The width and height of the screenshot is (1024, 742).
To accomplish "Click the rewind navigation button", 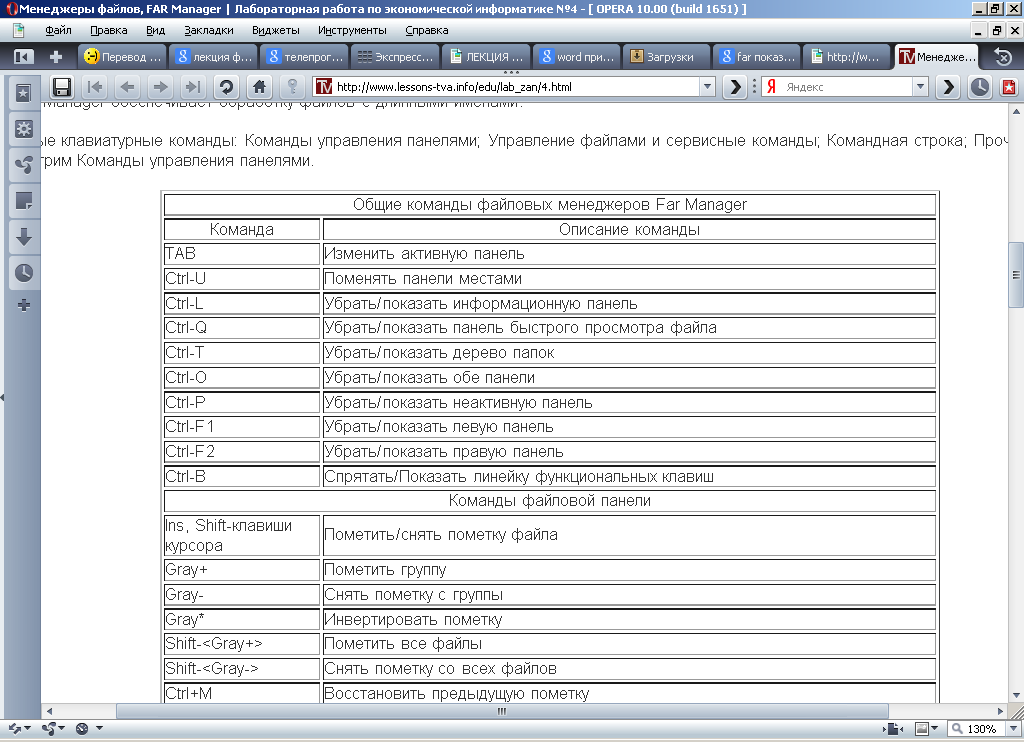I will [95, 87].
